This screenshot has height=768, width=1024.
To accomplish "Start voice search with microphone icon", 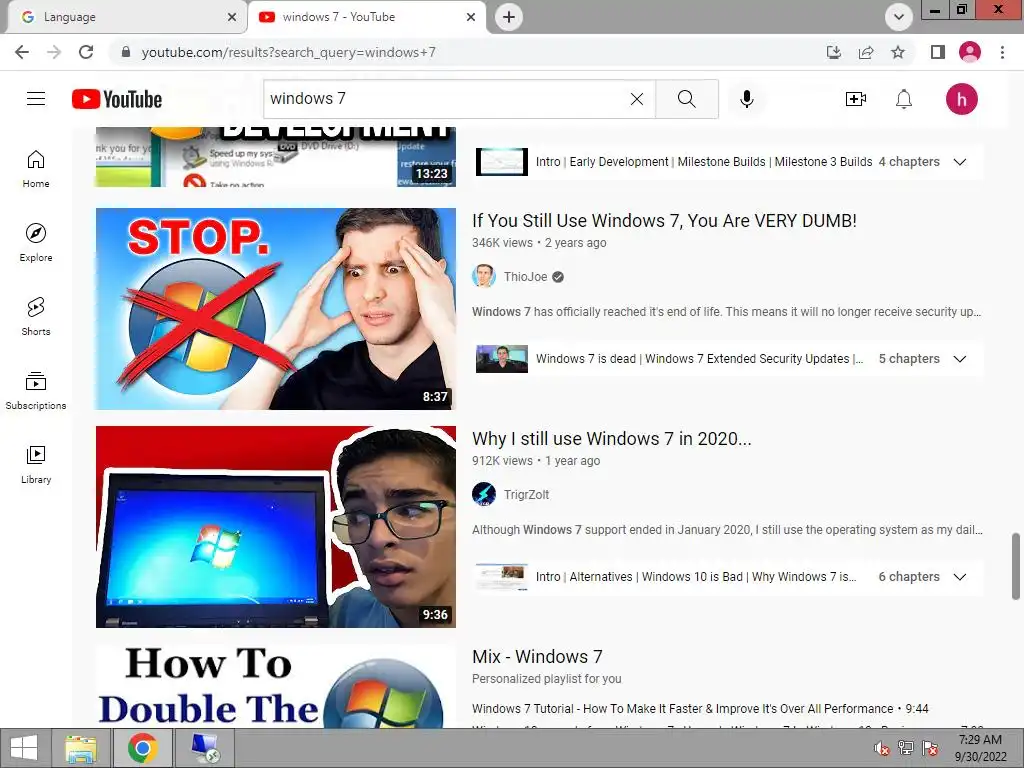I will 746,99.
